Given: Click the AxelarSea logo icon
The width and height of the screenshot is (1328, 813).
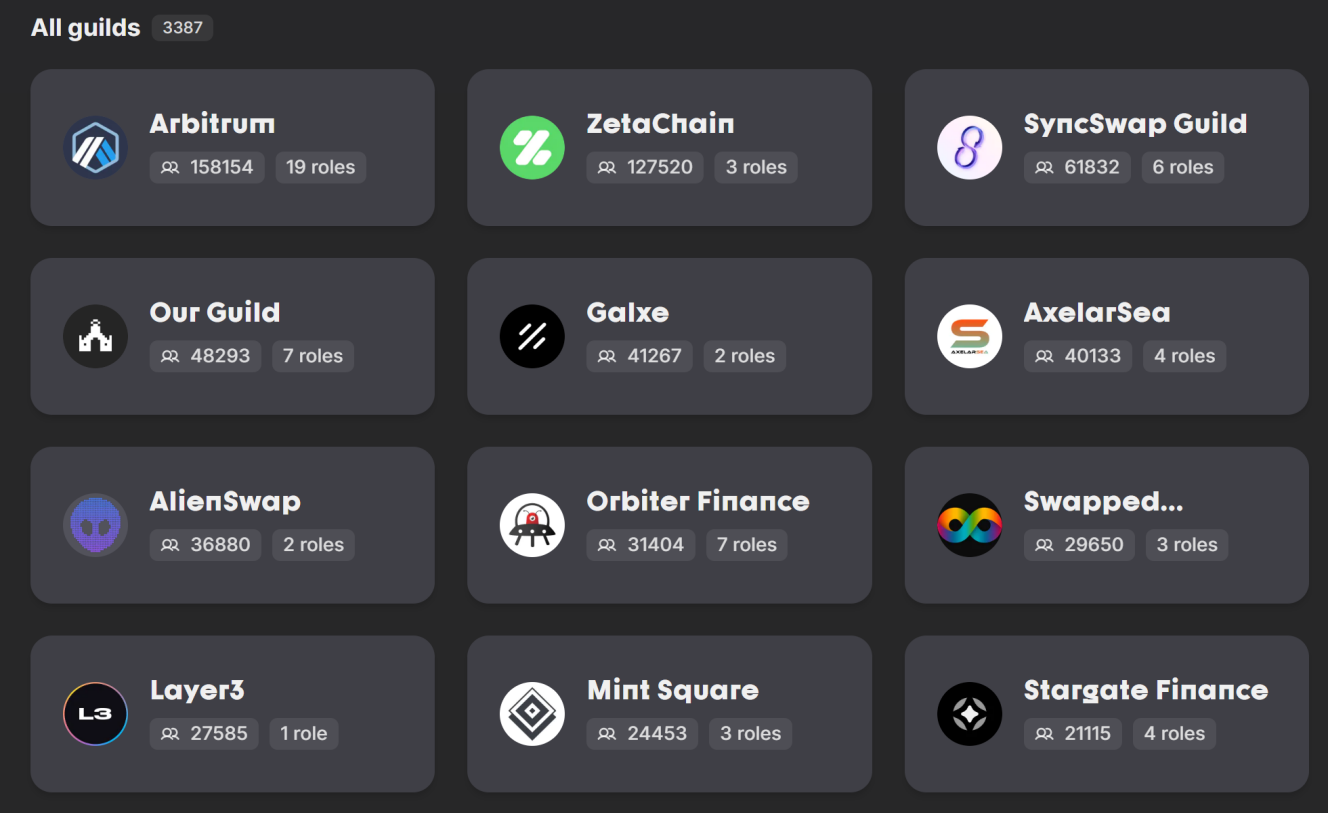Looking at the screenshot, I should click(x=969, y=336).
